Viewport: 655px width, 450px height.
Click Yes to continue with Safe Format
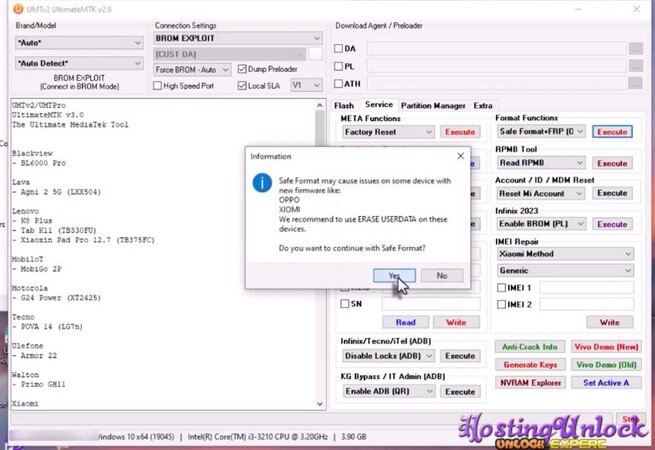point(394,275)
